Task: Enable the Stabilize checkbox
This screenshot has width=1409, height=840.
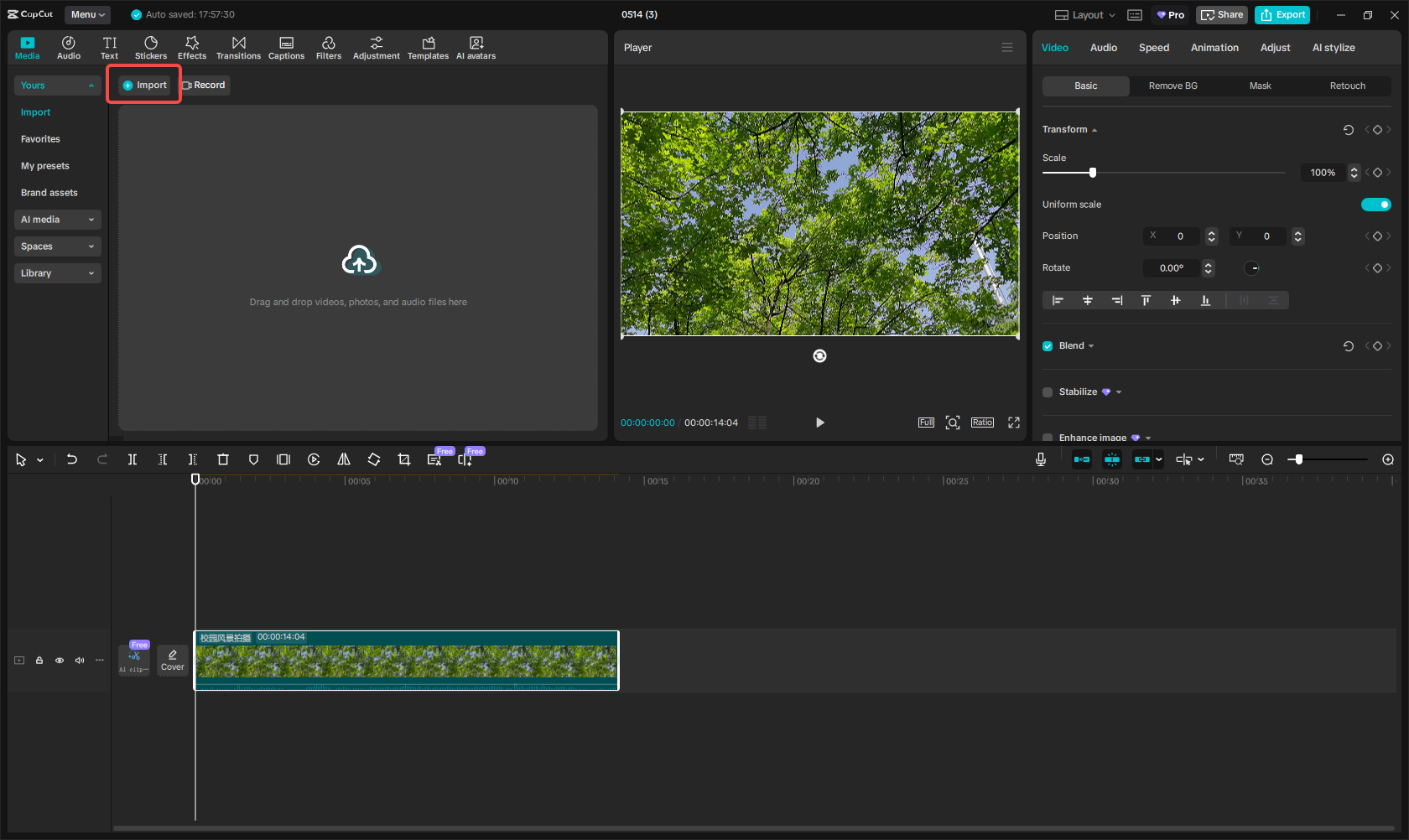Action: point(1047,391)
